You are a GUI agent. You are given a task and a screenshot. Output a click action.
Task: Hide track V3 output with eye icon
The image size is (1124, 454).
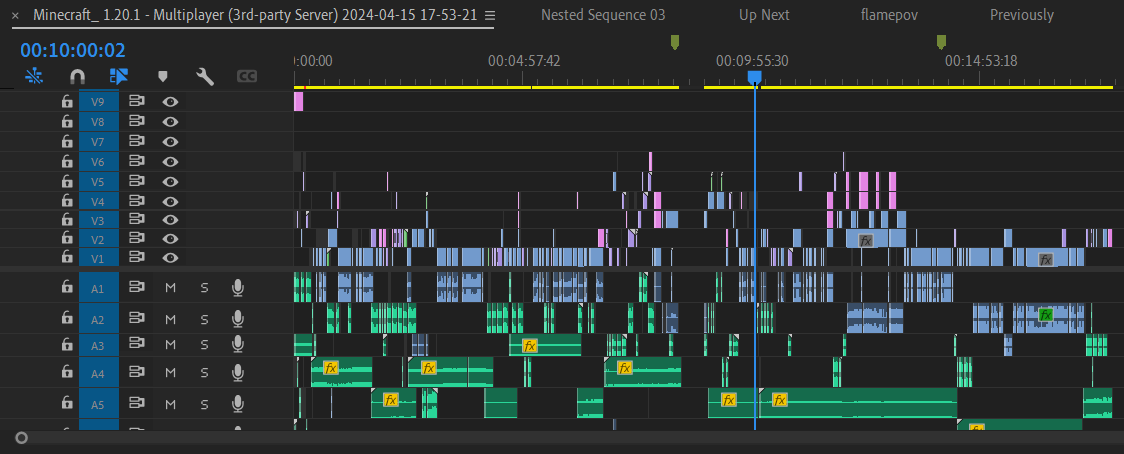point(170,219)
